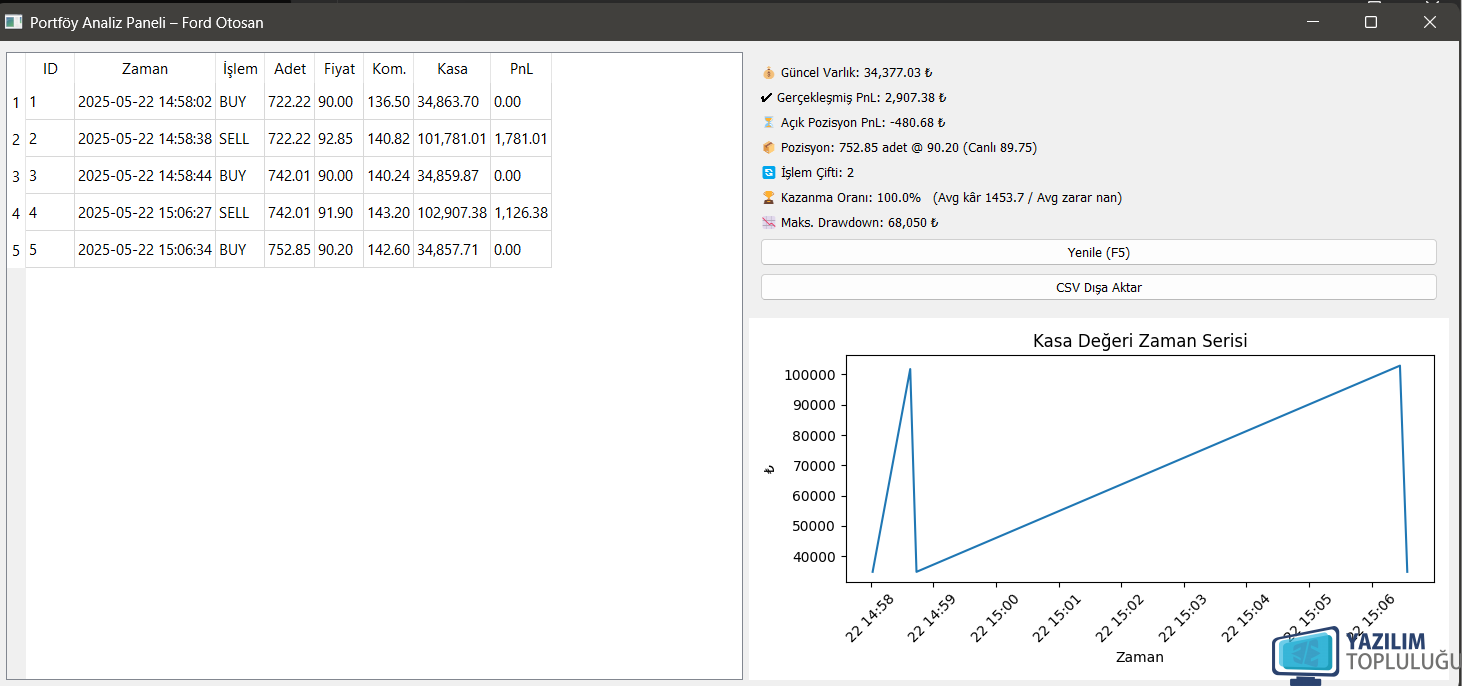
Task: Click the Yenile (F5) refresh button
Action: pyautogui.click(x=1098, y=252)
